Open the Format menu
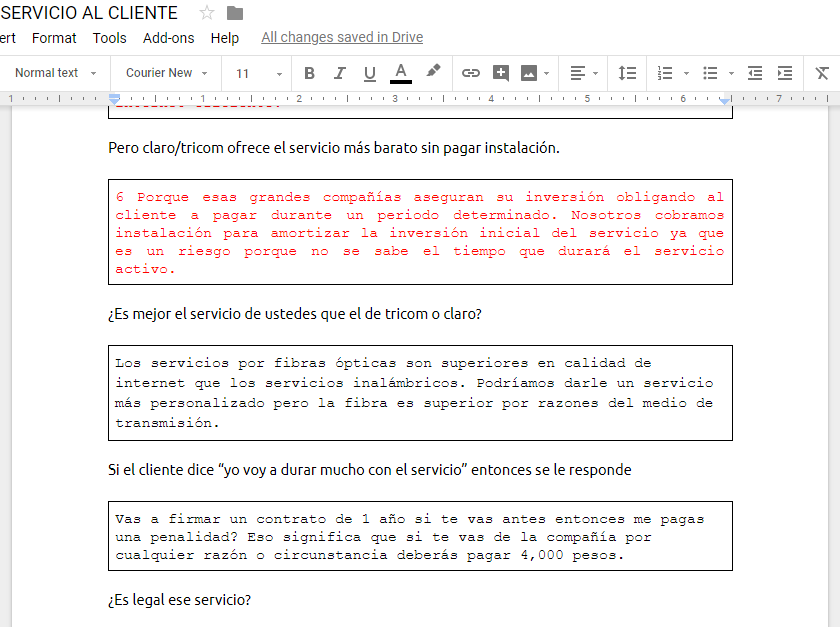The image size is (840, 627). (54, 38)
